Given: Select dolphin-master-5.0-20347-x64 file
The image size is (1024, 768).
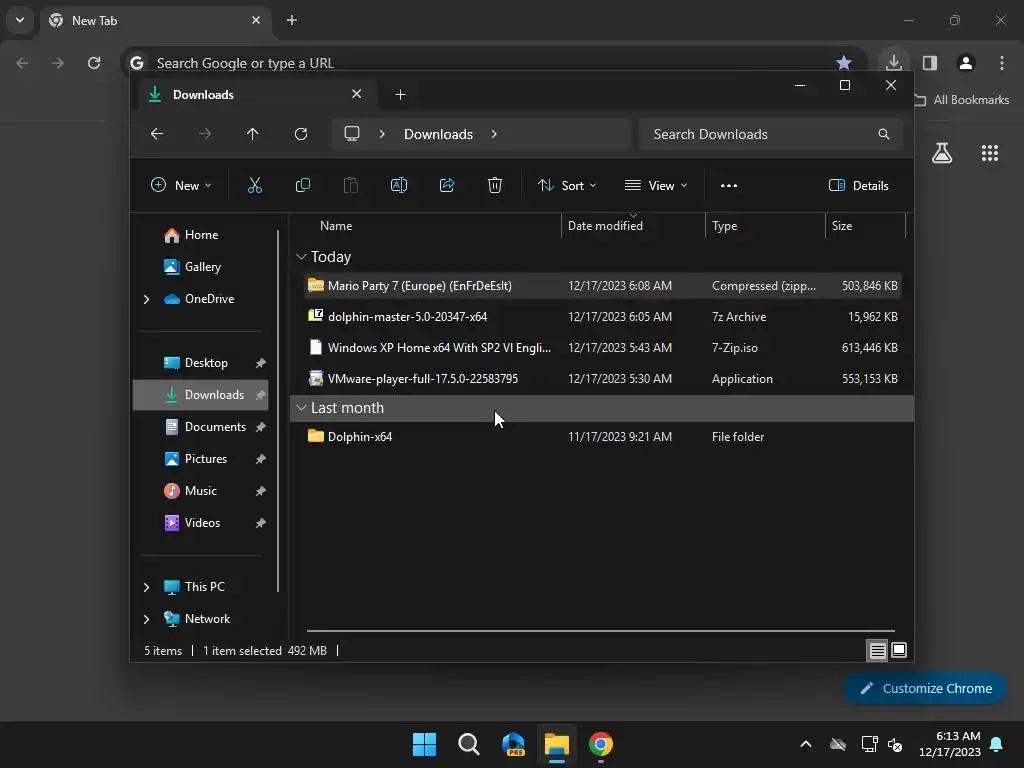Looking at the screenshot, I should [x=603, y=317].
